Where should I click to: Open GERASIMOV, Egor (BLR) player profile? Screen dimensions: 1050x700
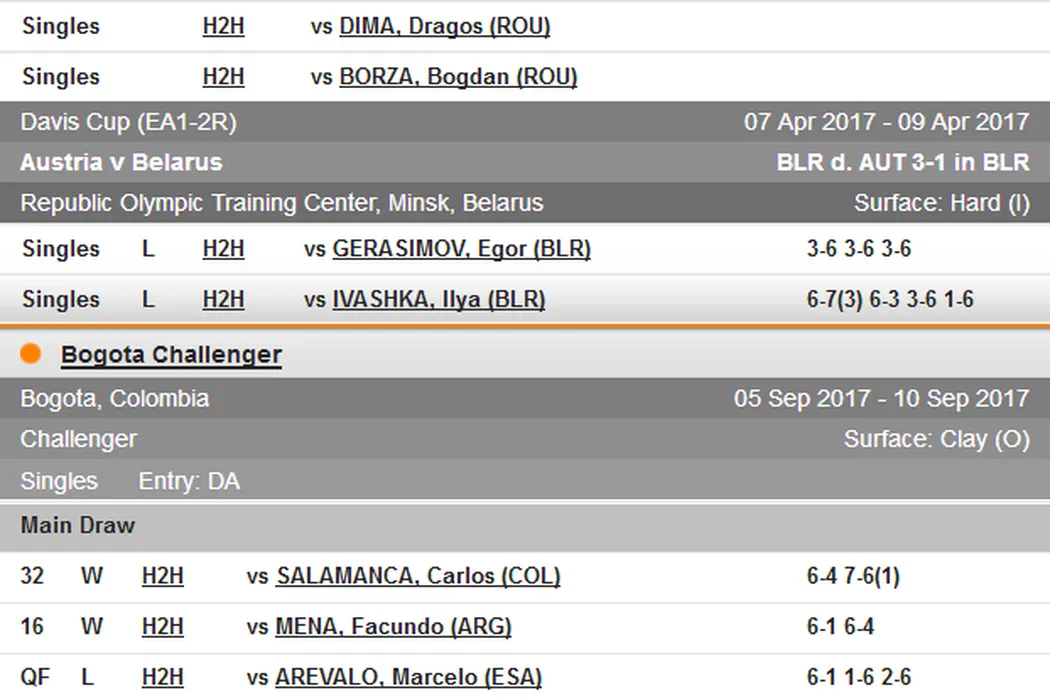click(461, 249)
